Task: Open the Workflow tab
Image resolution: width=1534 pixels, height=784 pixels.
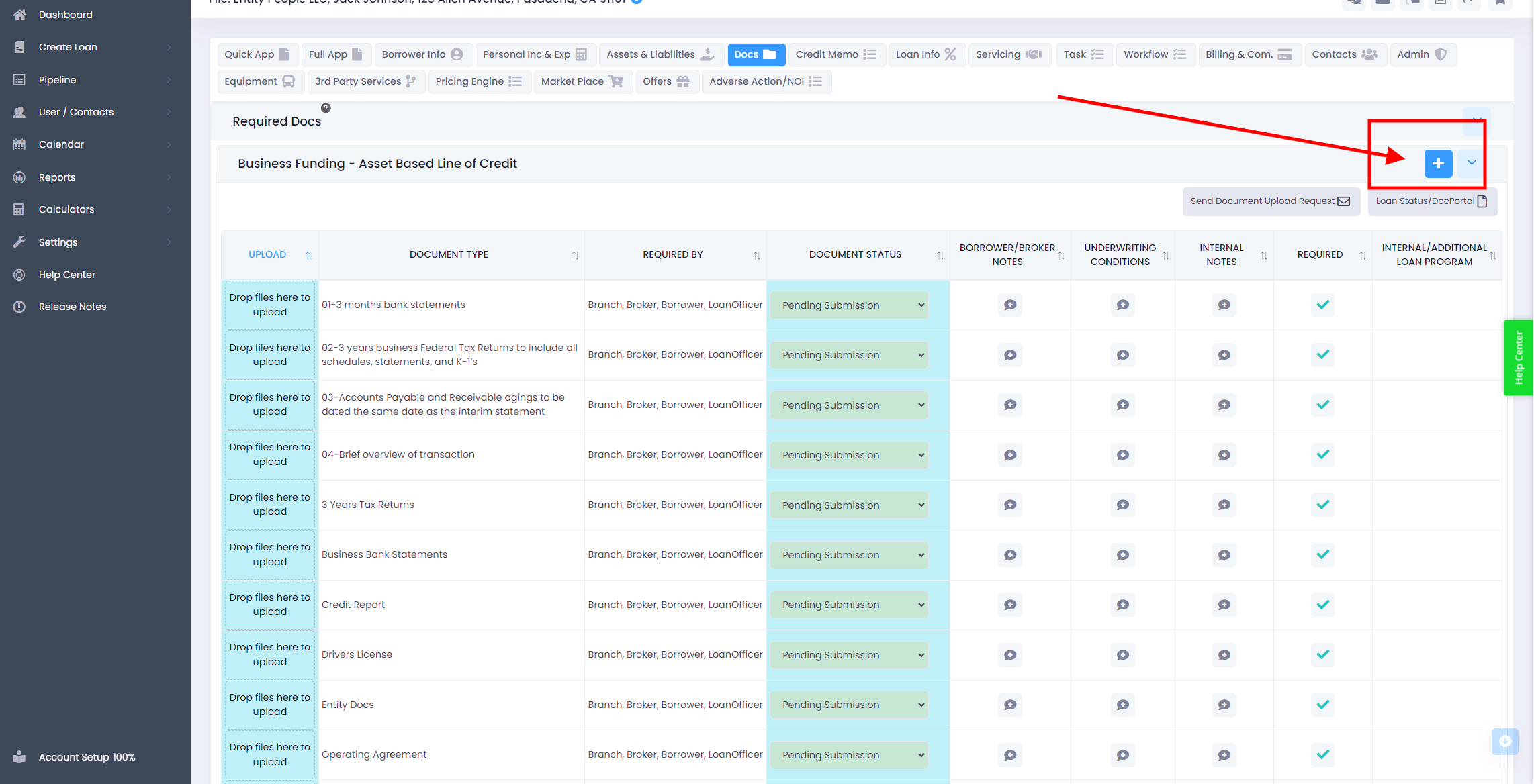Action: tap(1155, 54)
